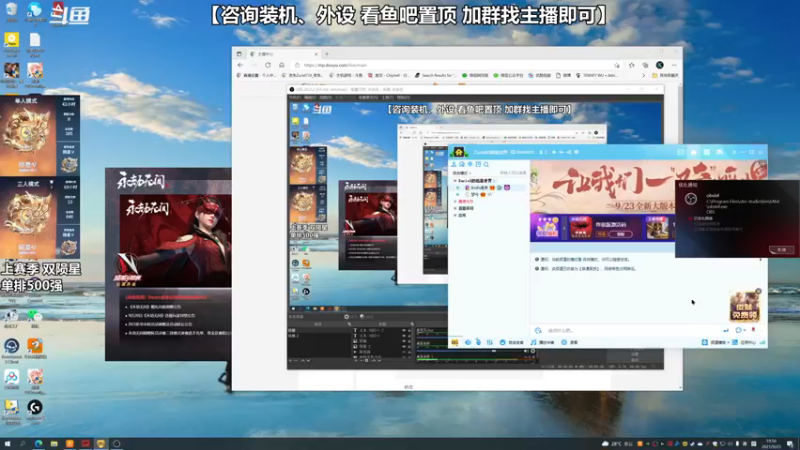
Task: Click the YY chat message input field
Action: point(631,331)
